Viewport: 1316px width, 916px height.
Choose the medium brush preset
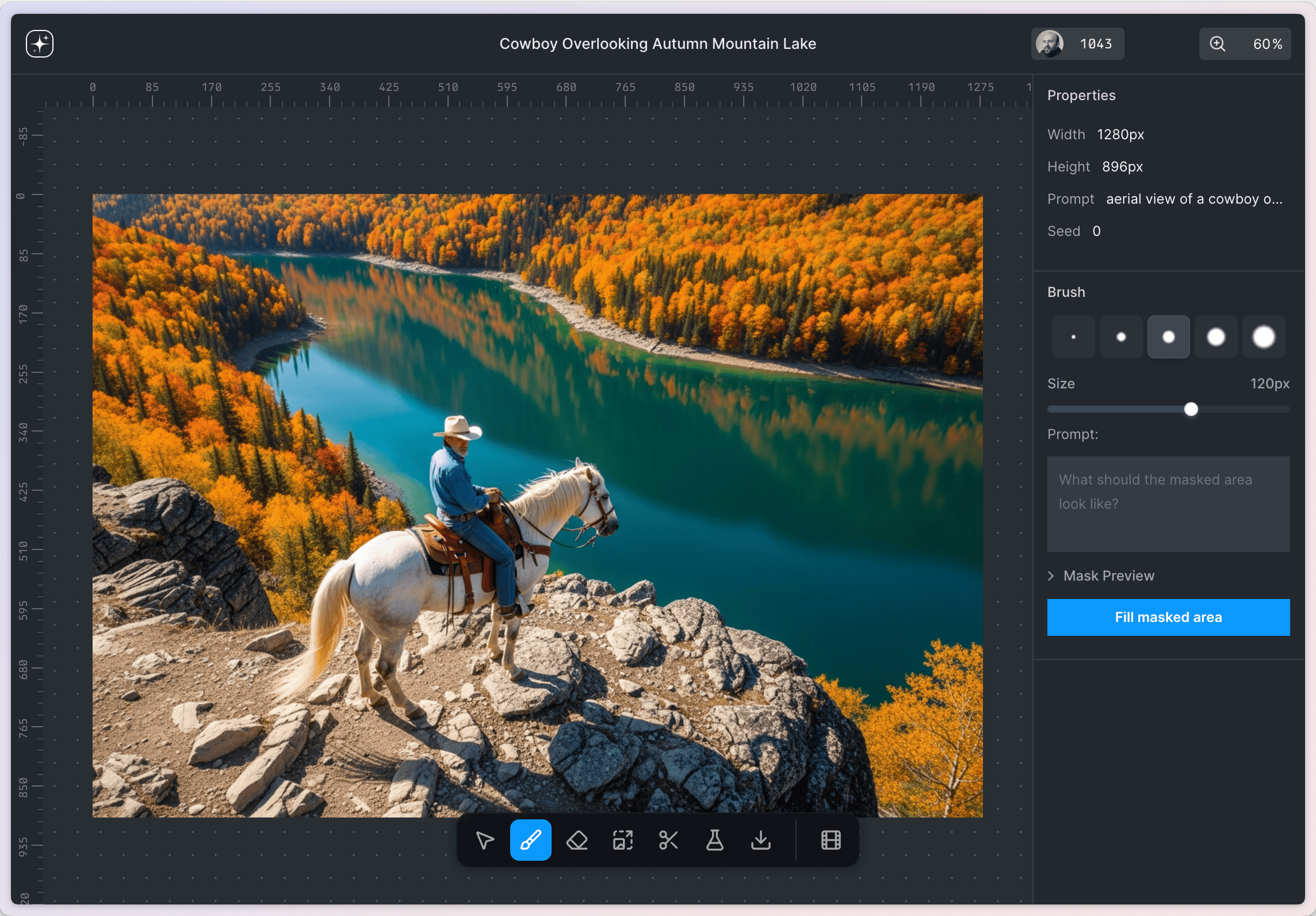(x=1169, y=337)
